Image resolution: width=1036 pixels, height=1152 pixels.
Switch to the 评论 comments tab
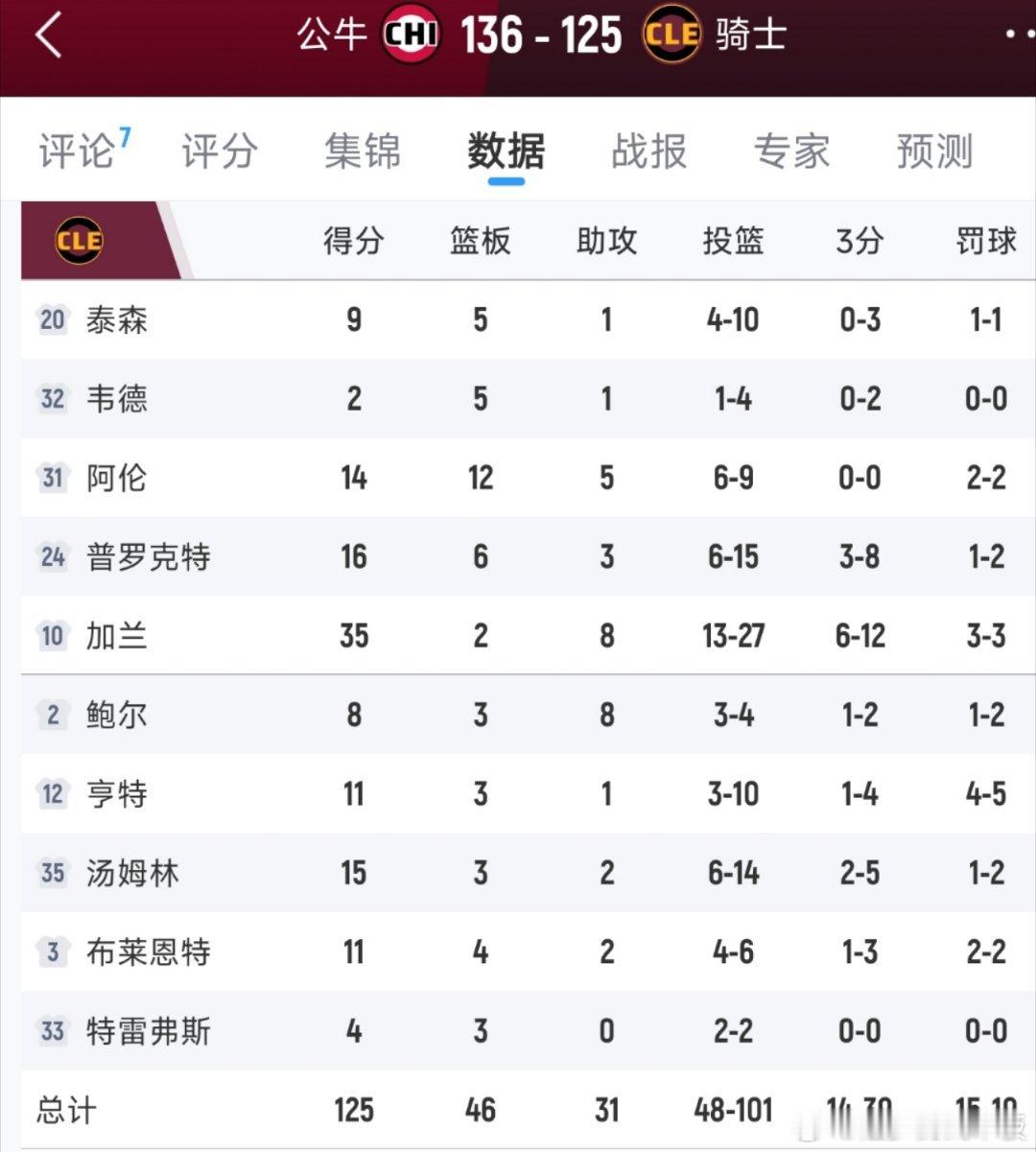[79, 152]
